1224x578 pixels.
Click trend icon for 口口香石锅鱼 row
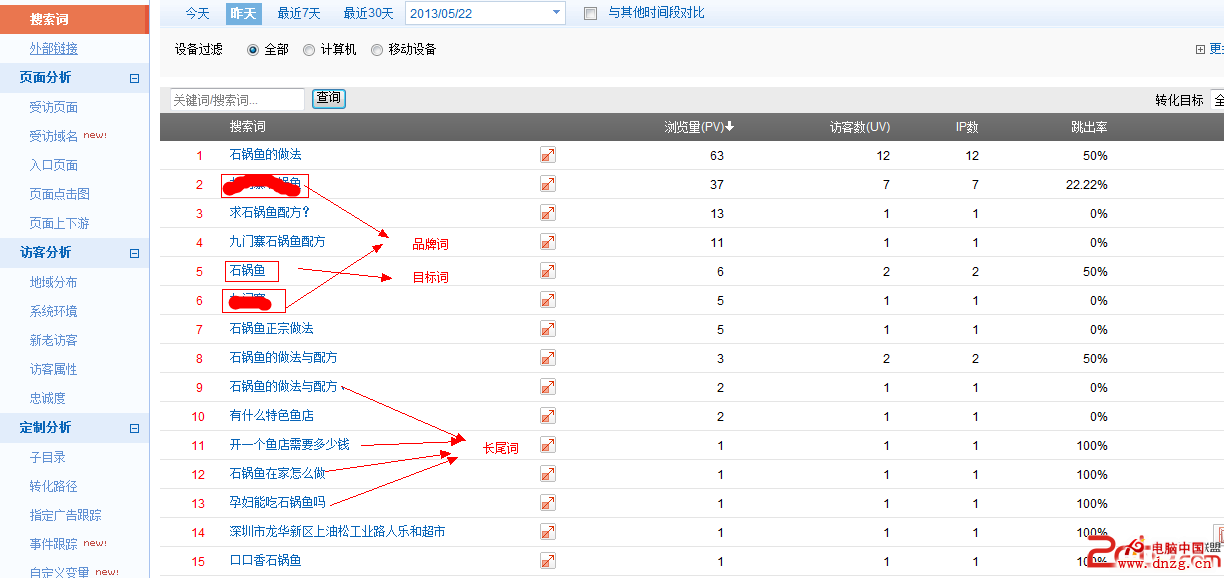point(548,561)
